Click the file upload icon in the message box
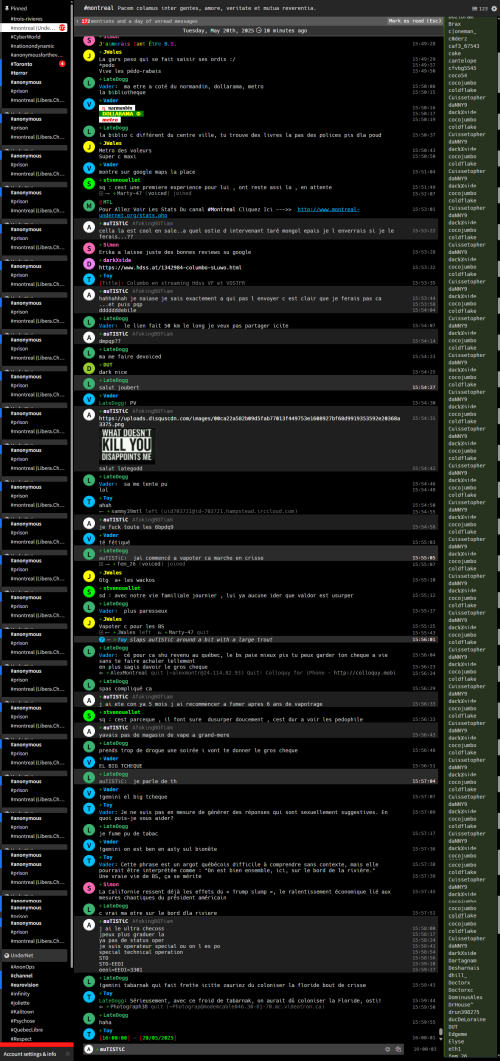This screenshot has width=500, height=1061. (399, 1049)
